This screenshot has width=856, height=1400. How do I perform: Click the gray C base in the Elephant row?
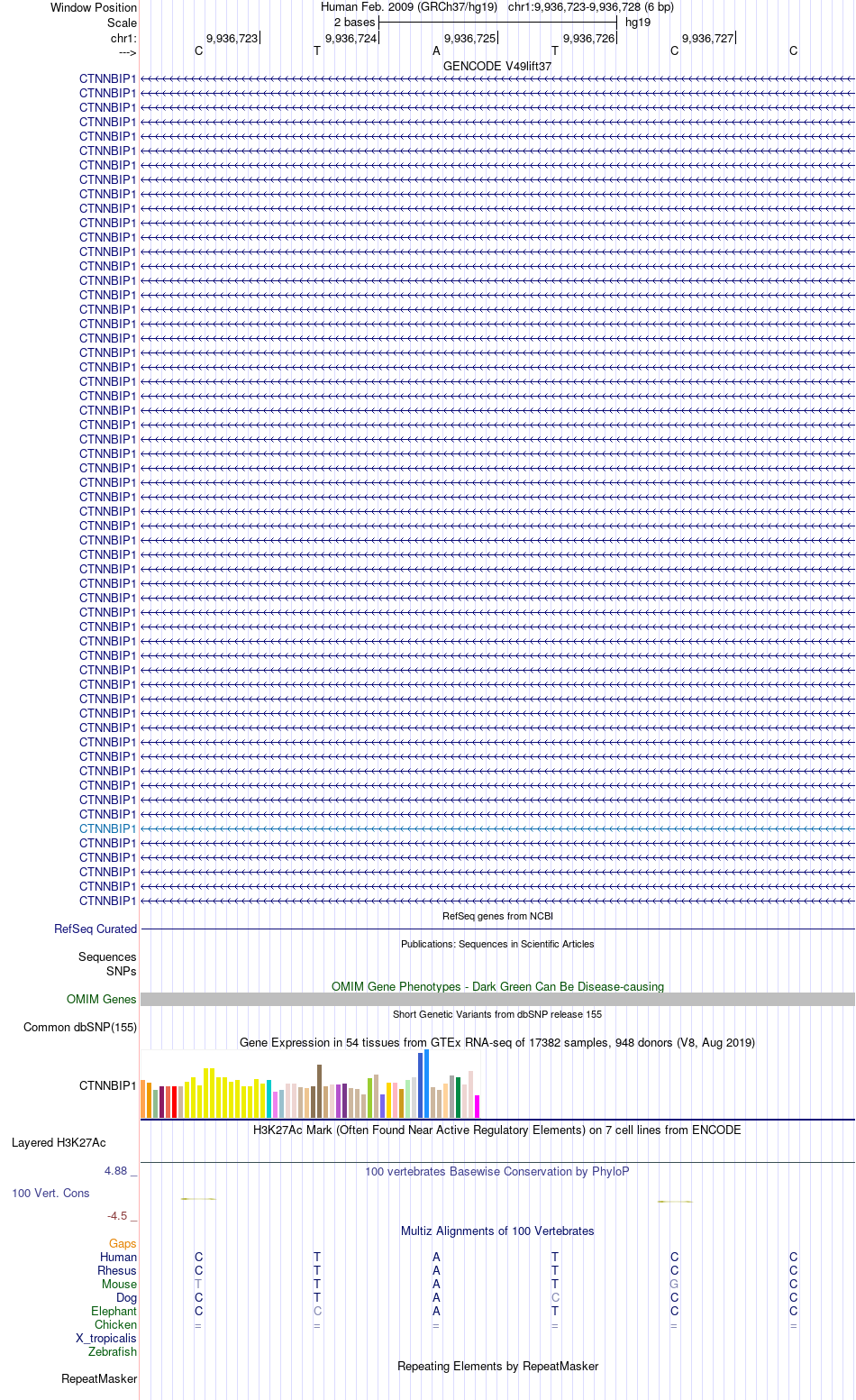[x=317, y=1311]
